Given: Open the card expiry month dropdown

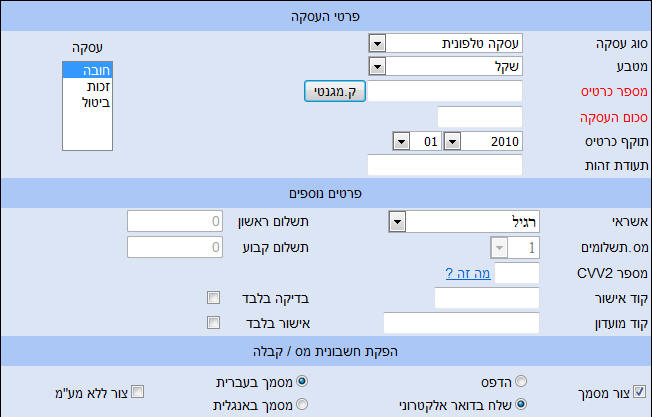Looking at the screenshot, I should tap(401, 141).
